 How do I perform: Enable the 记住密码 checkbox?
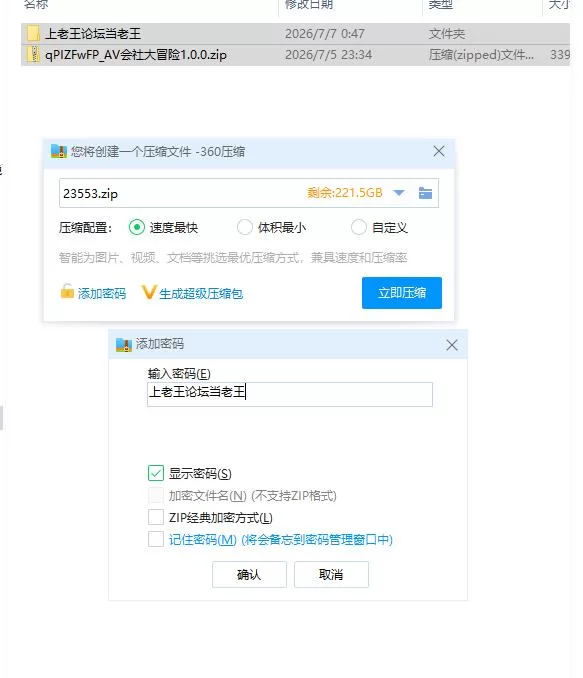click(156, 539)
